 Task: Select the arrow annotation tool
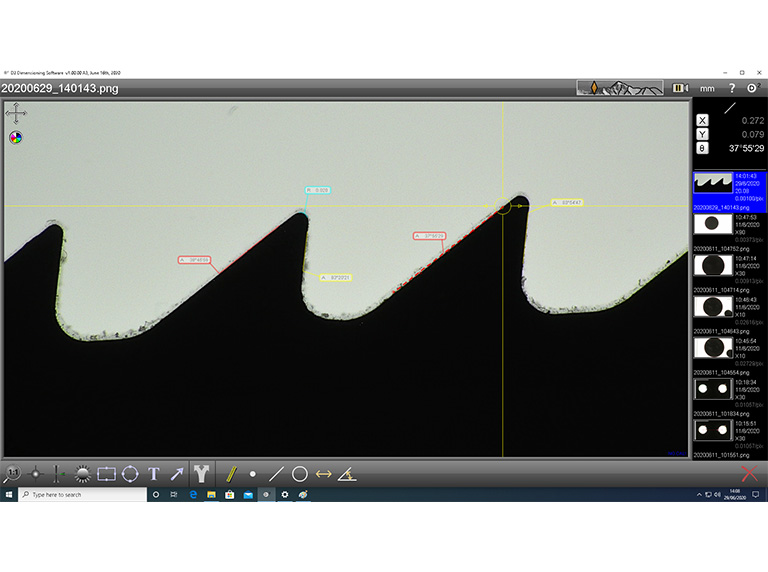pos(177,474)
